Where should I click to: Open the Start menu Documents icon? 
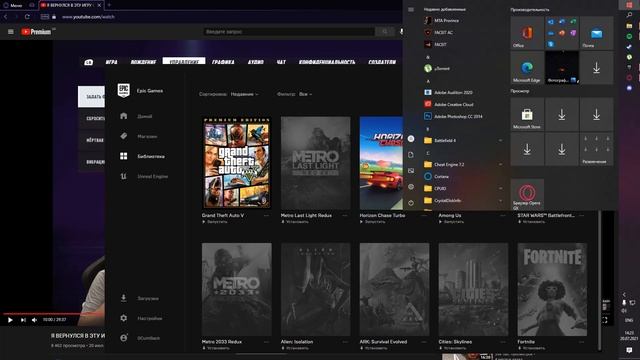411,155
